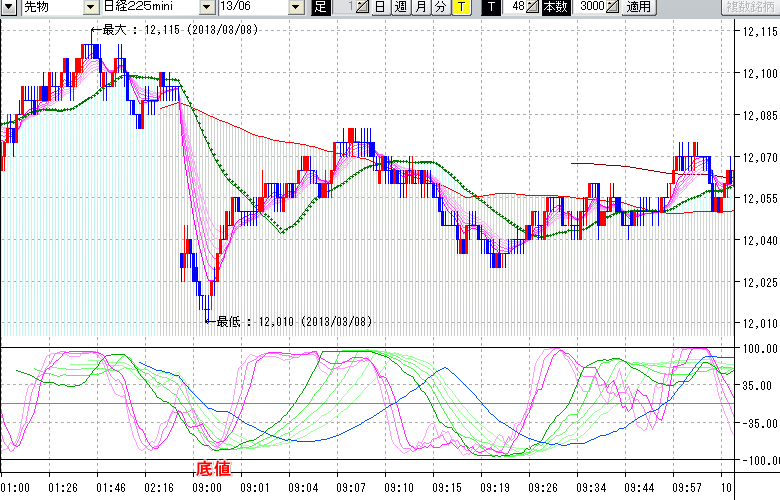Click the T count field showing 48
The width and height of the screenshot is (780, 500).
(x=516, y=7)
